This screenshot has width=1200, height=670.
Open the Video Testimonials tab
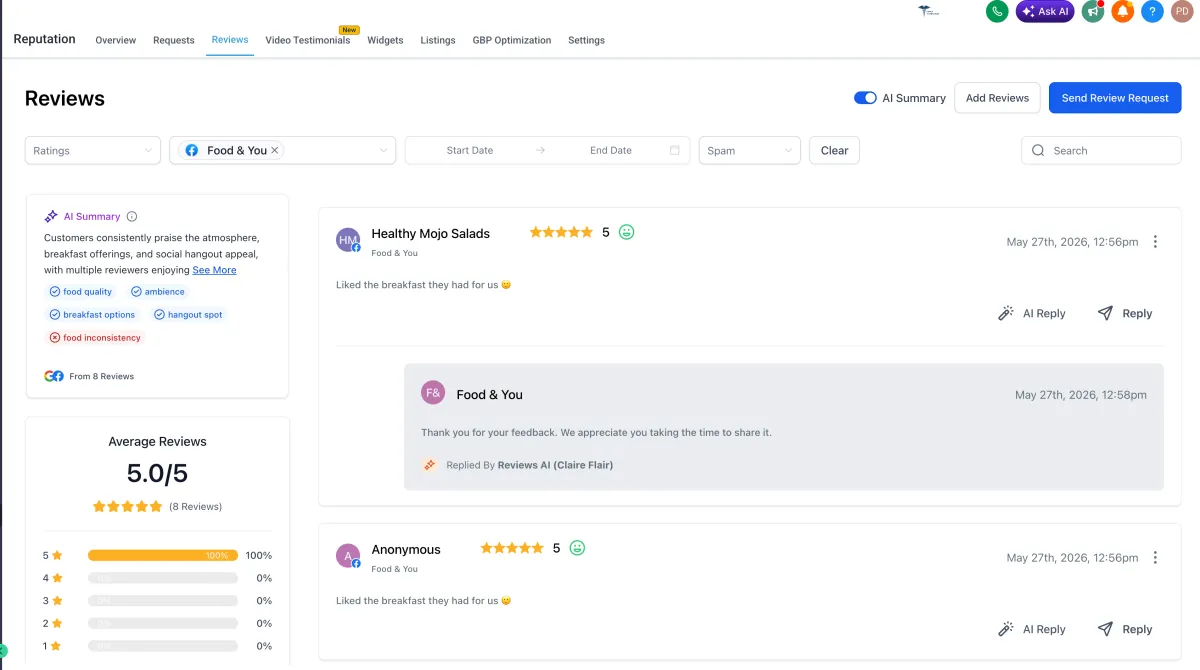click(x=308, y=40)
